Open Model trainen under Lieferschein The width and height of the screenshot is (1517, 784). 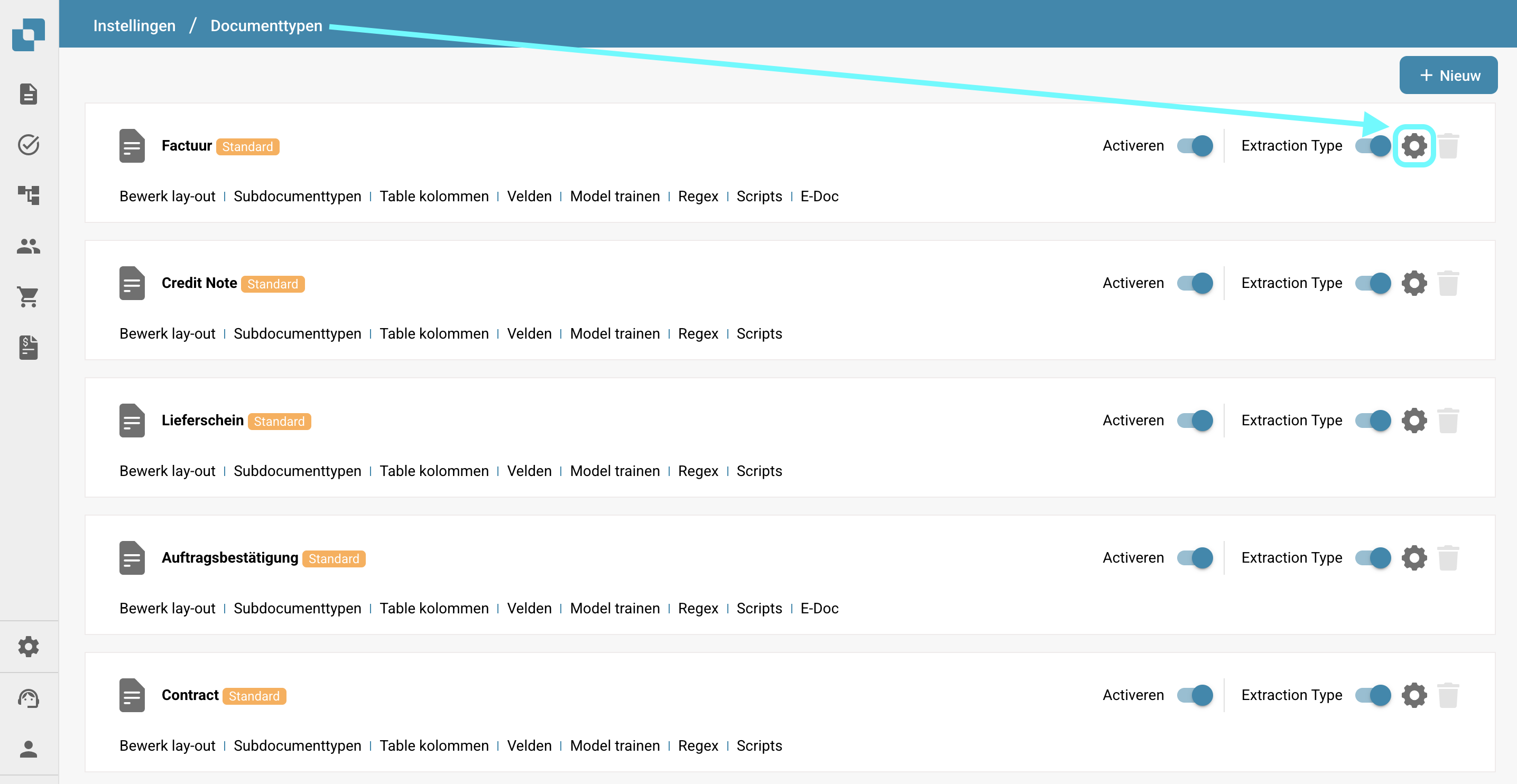click(x=614, y=471)
